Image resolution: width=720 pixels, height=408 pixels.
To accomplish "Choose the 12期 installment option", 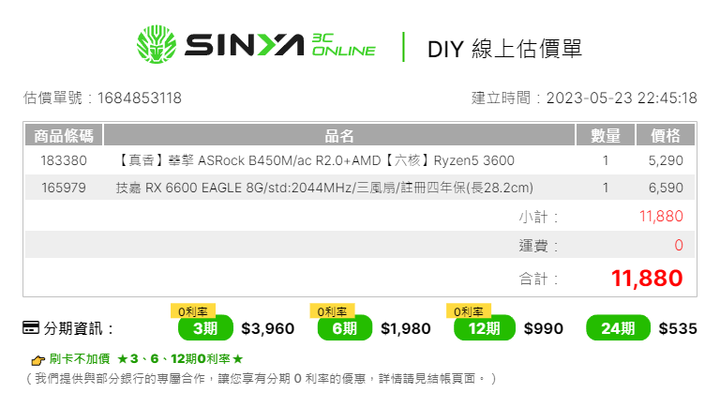I will coord(484,328).
